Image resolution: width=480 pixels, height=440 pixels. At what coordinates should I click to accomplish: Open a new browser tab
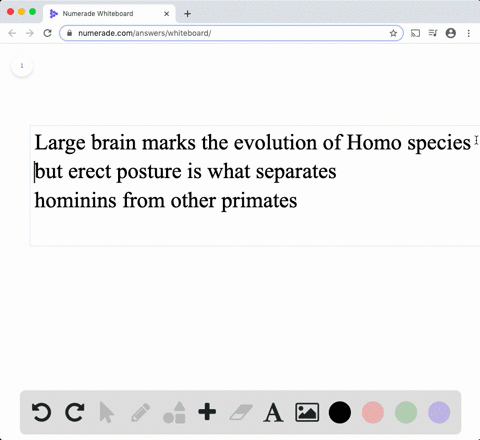point(187,14)
